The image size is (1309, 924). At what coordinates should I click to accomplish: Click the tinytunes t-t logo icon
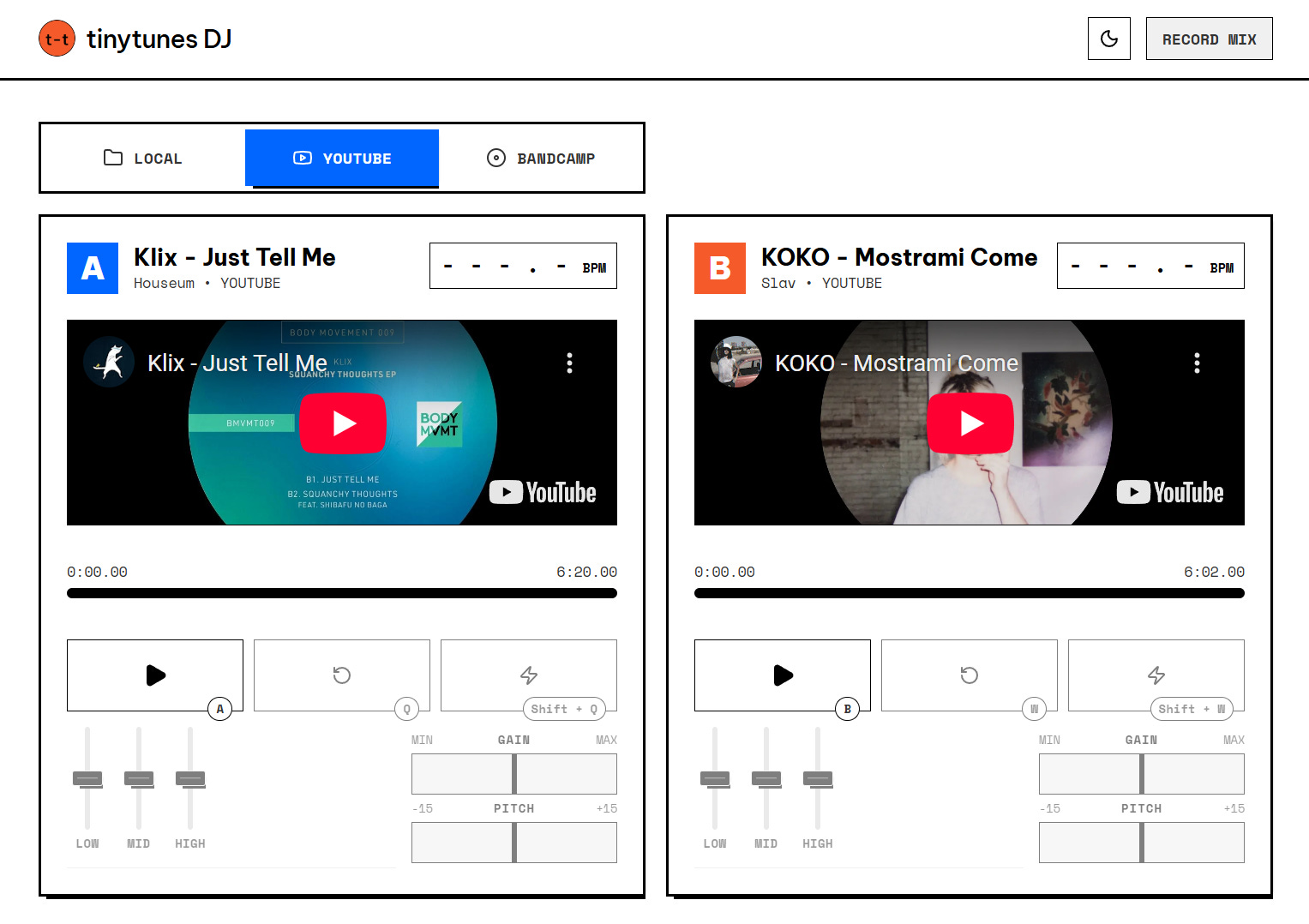tap(57, 39)
